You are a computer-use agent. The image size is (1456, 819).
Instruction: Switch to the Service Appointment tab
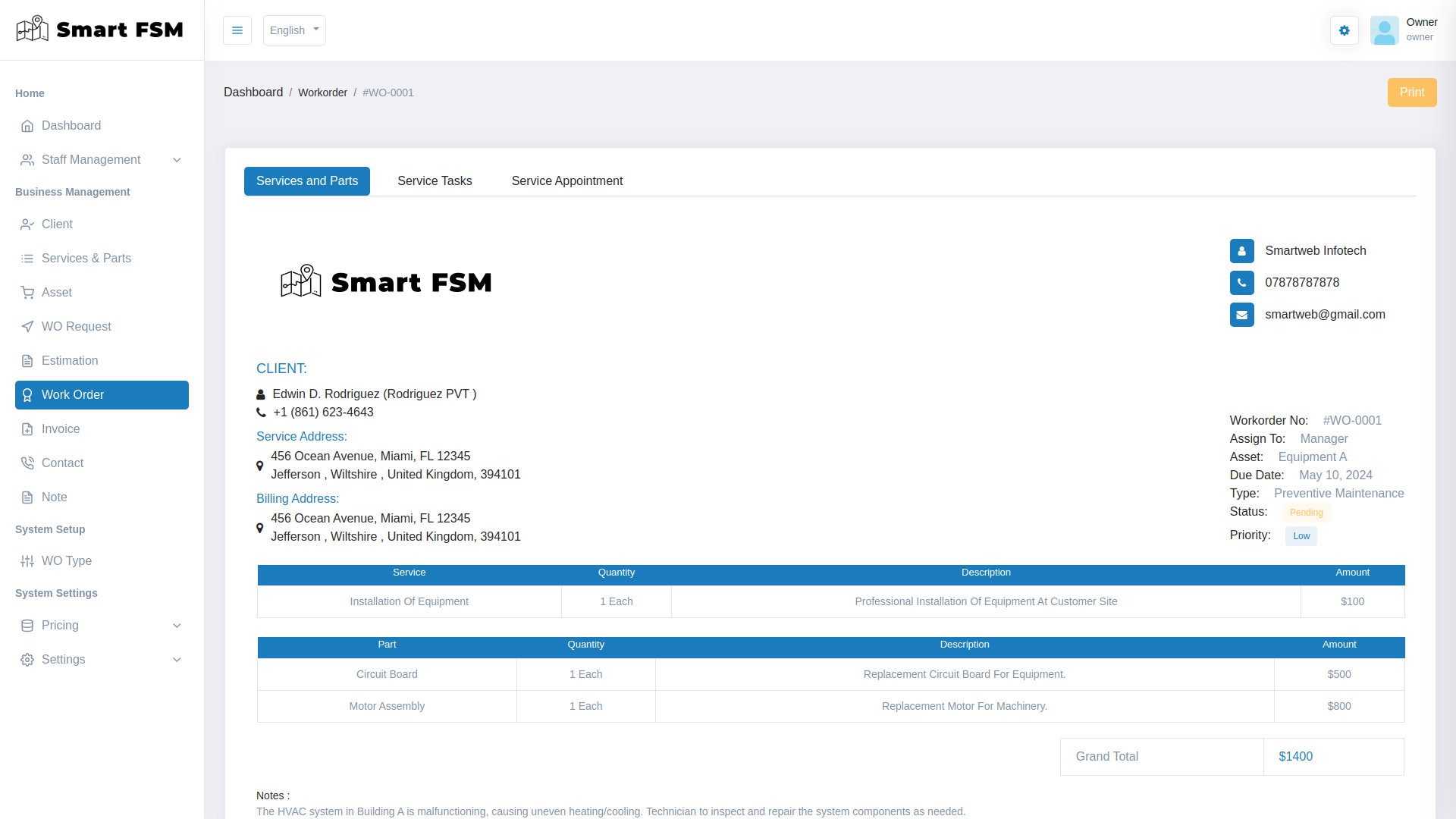pyautogui.click(x=566, y=180)
